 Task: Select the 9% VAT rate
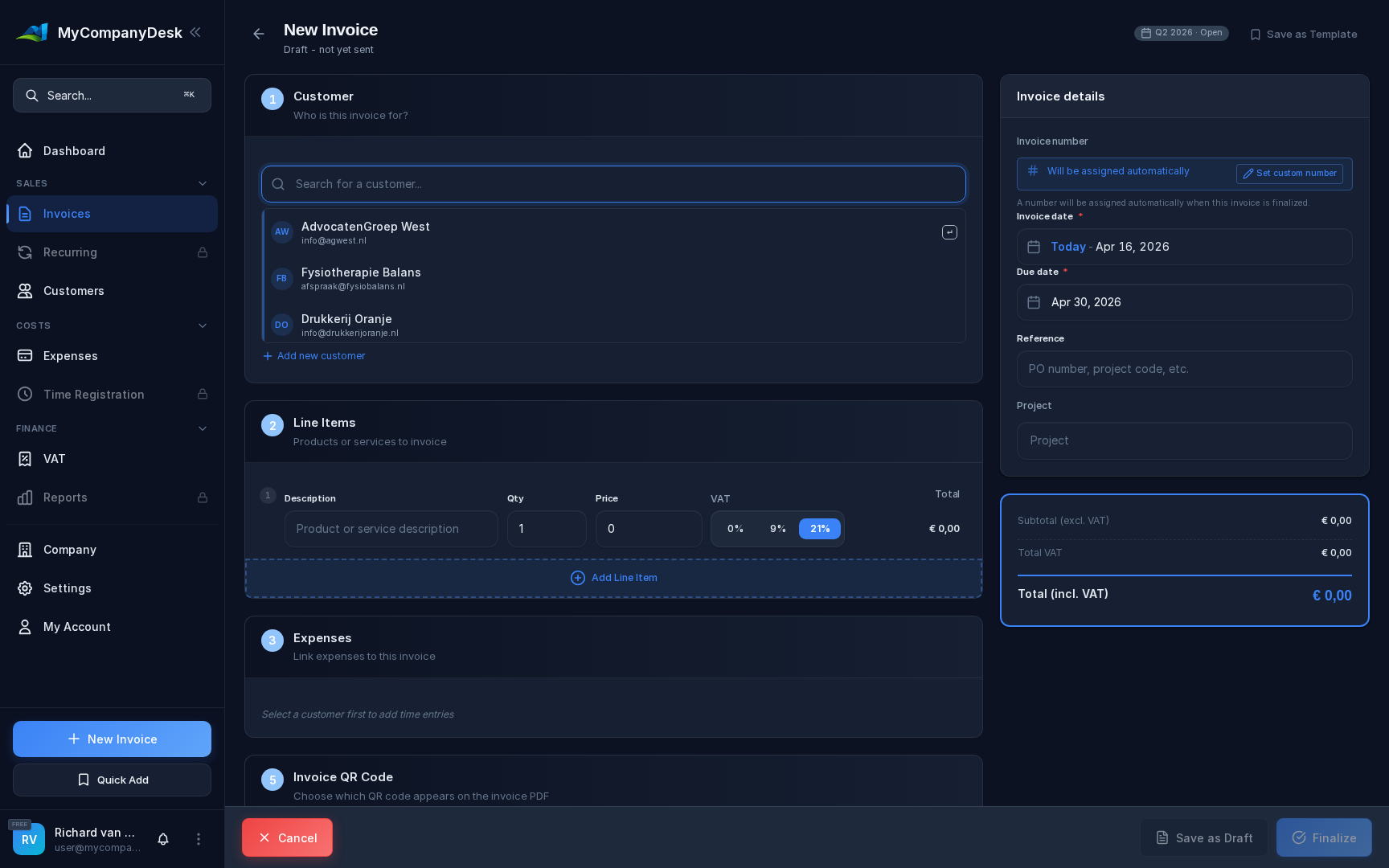click(x=777, y=529)
